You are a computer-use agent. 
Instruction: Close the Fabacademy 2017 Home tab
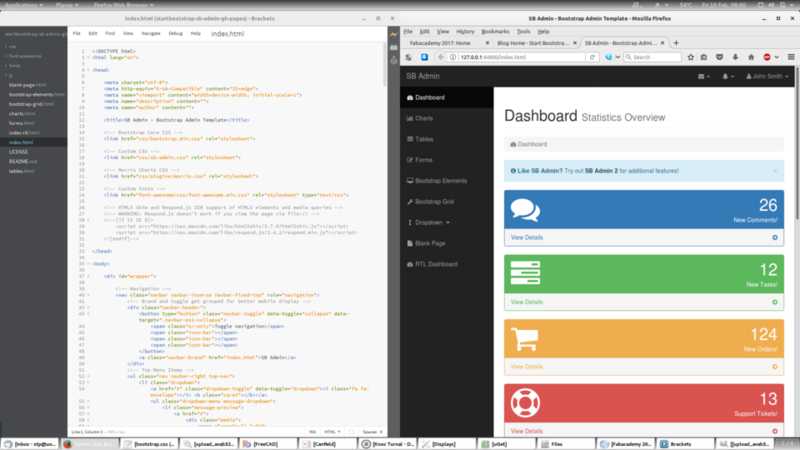[487, 43]
